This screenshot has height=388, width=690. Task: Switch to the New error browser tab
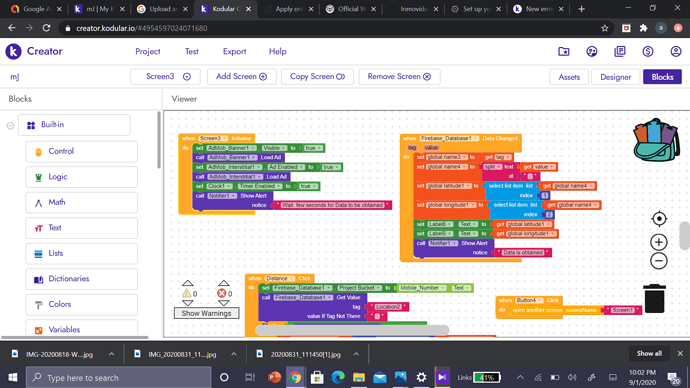(538, 9)
